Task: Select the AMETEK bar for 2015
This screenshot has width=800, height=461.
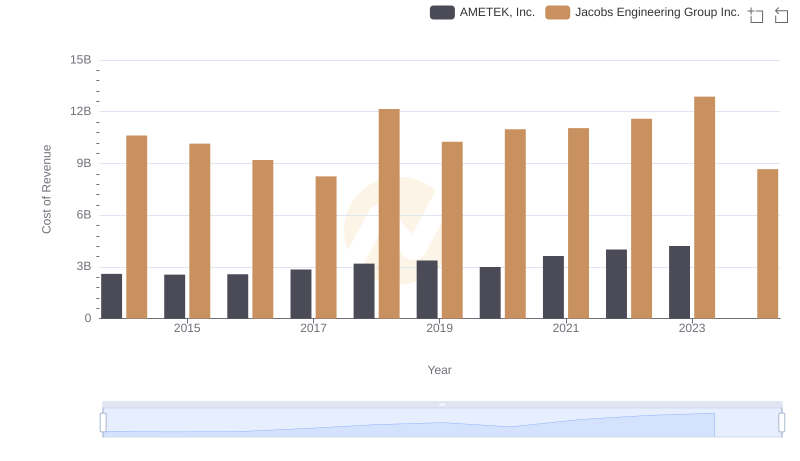Action: click(175, 296)
